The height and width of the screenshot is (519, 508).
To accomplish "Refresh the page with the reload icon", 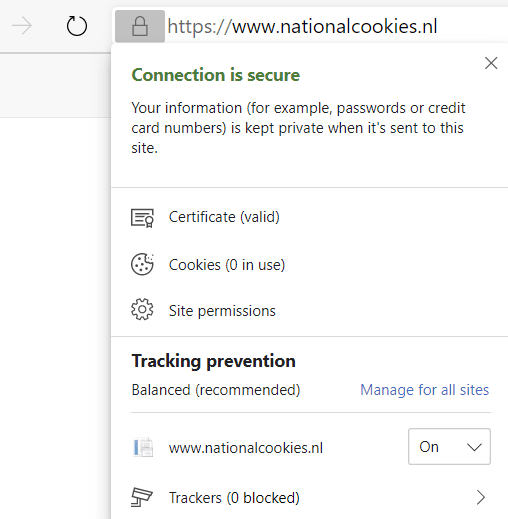I will click(x=77, y=26).
